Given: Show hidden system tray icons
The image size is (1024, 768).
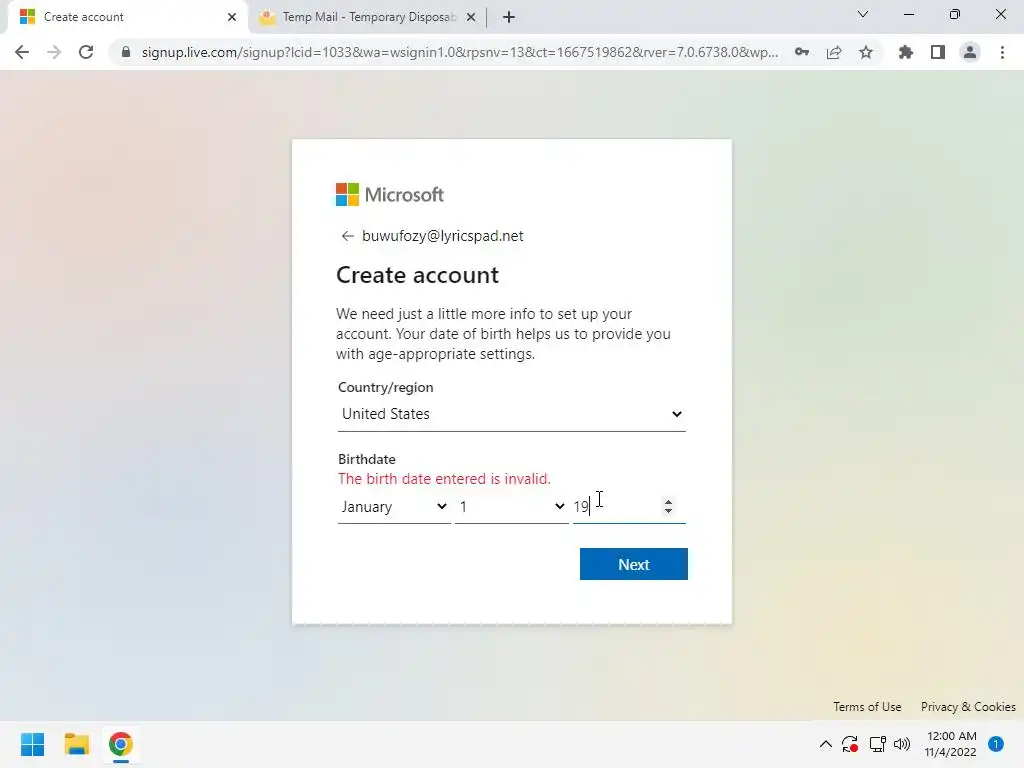Looking at the screenshot, I should coord(825,744).
